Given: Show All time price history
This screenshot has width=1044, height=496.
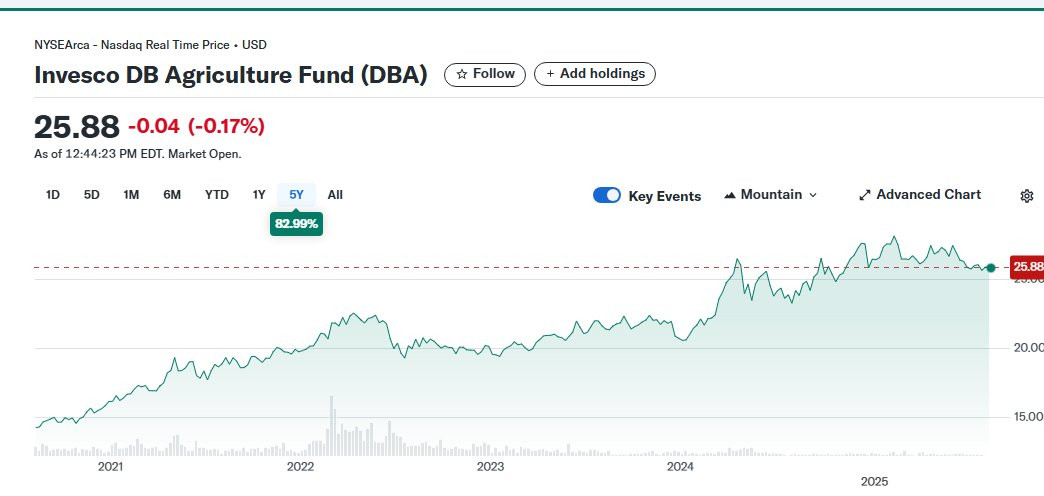Looking at the screenshot, I should point(335,195).
